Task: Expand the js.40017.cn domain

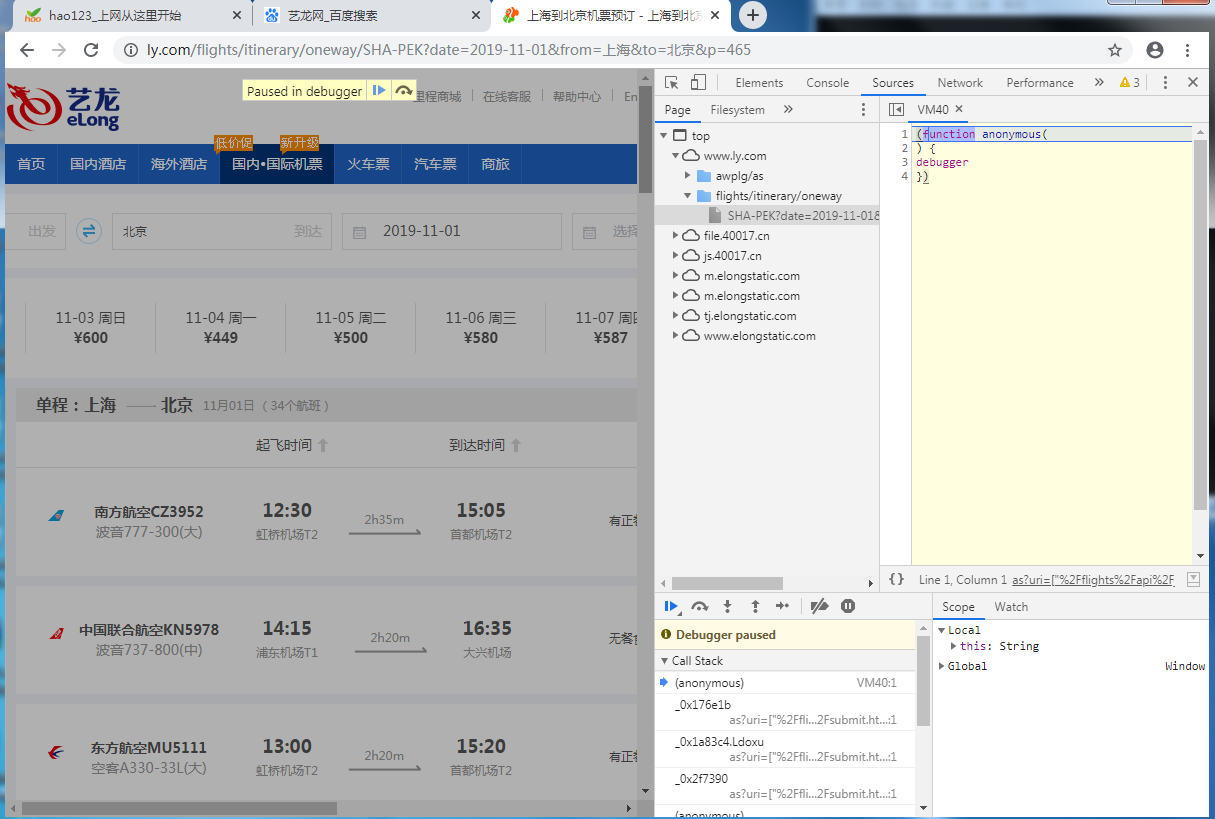Action: 675,256
